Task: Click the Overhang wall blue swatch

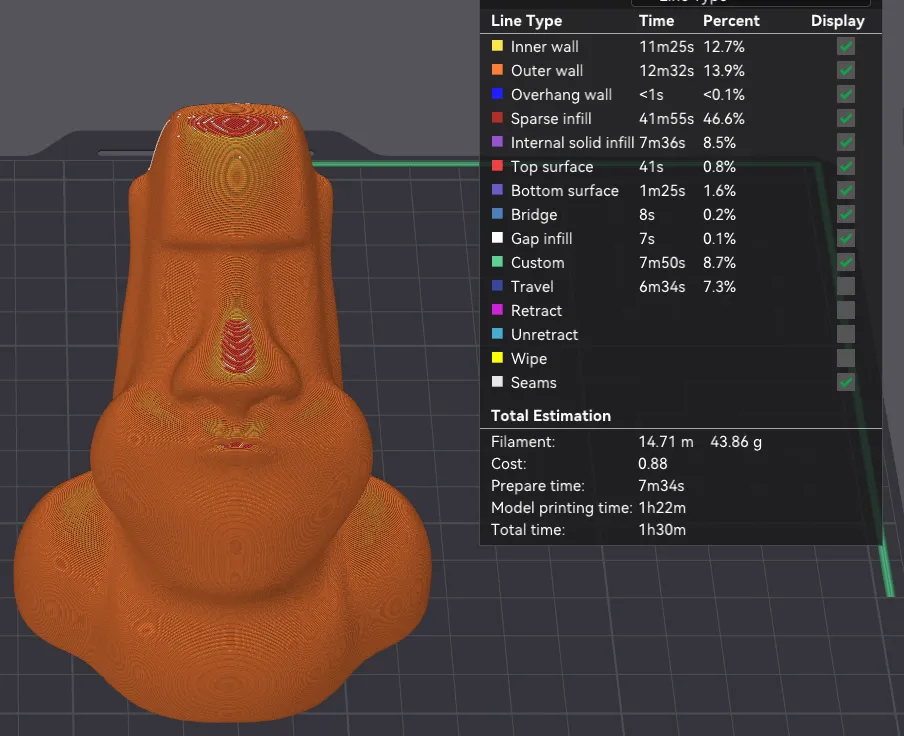Action: [497, 94]
